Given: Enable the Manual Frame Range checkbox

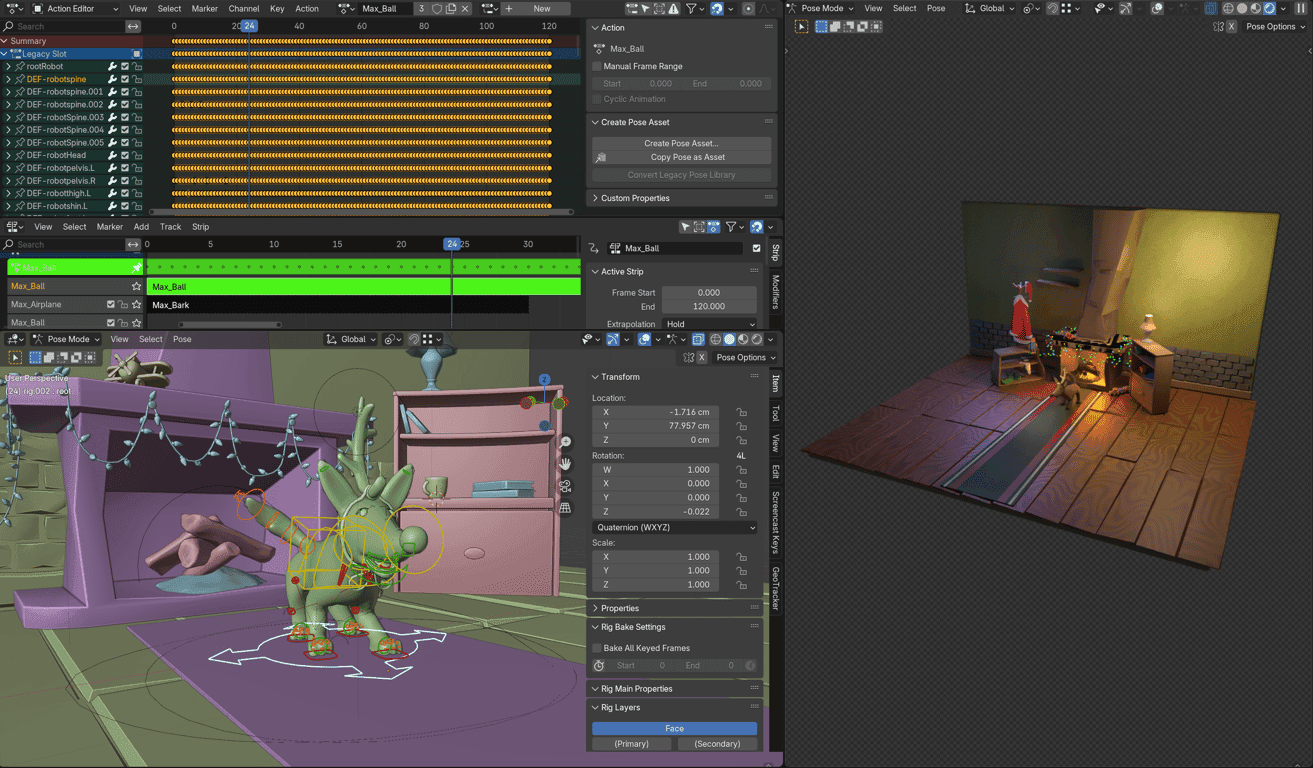Looking at the screenshot, I should [597, 66].
